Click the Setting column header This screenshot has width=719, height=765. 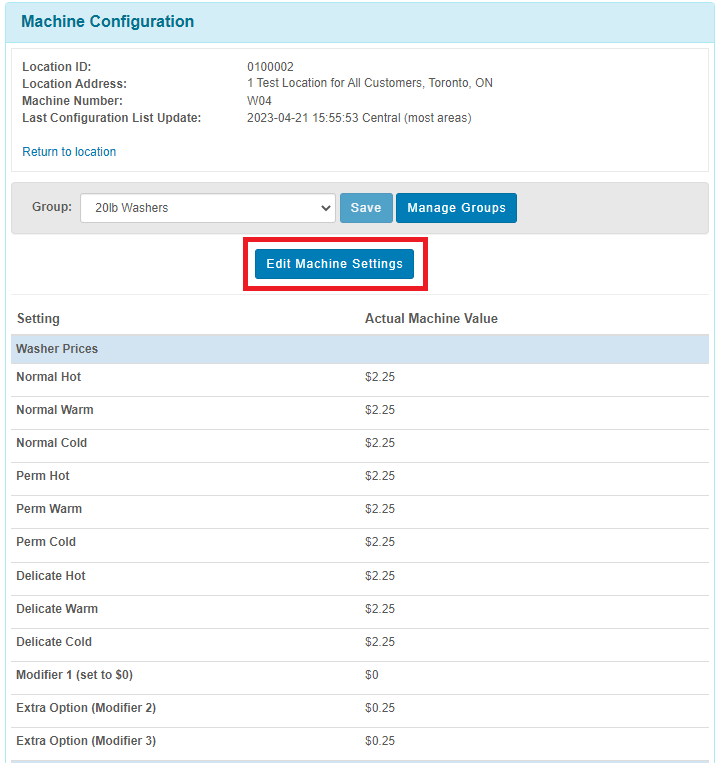click(x=38, y=319)
